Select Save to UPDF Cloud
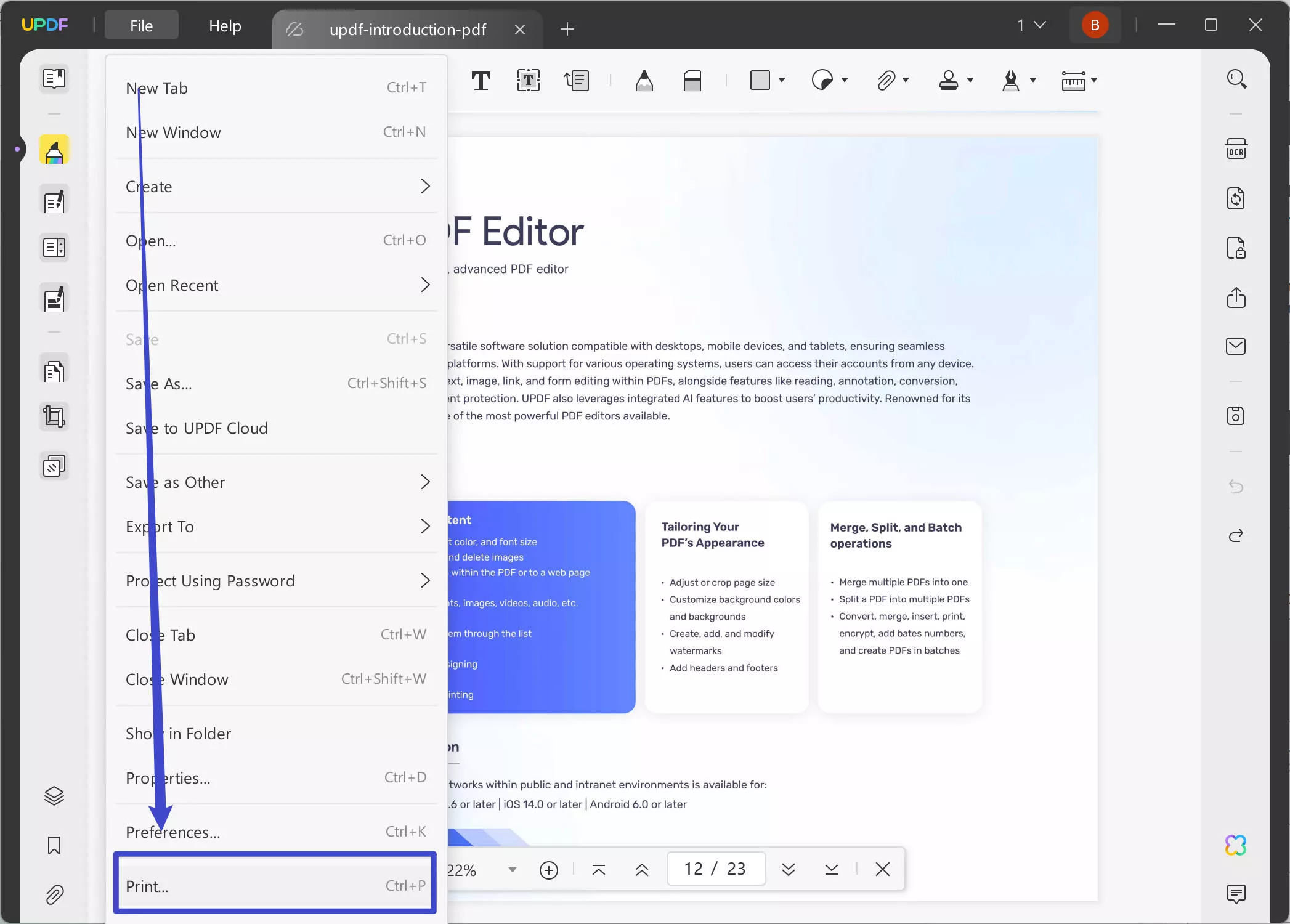Screen dimensions: 1290x924 [x=276, y=428]
